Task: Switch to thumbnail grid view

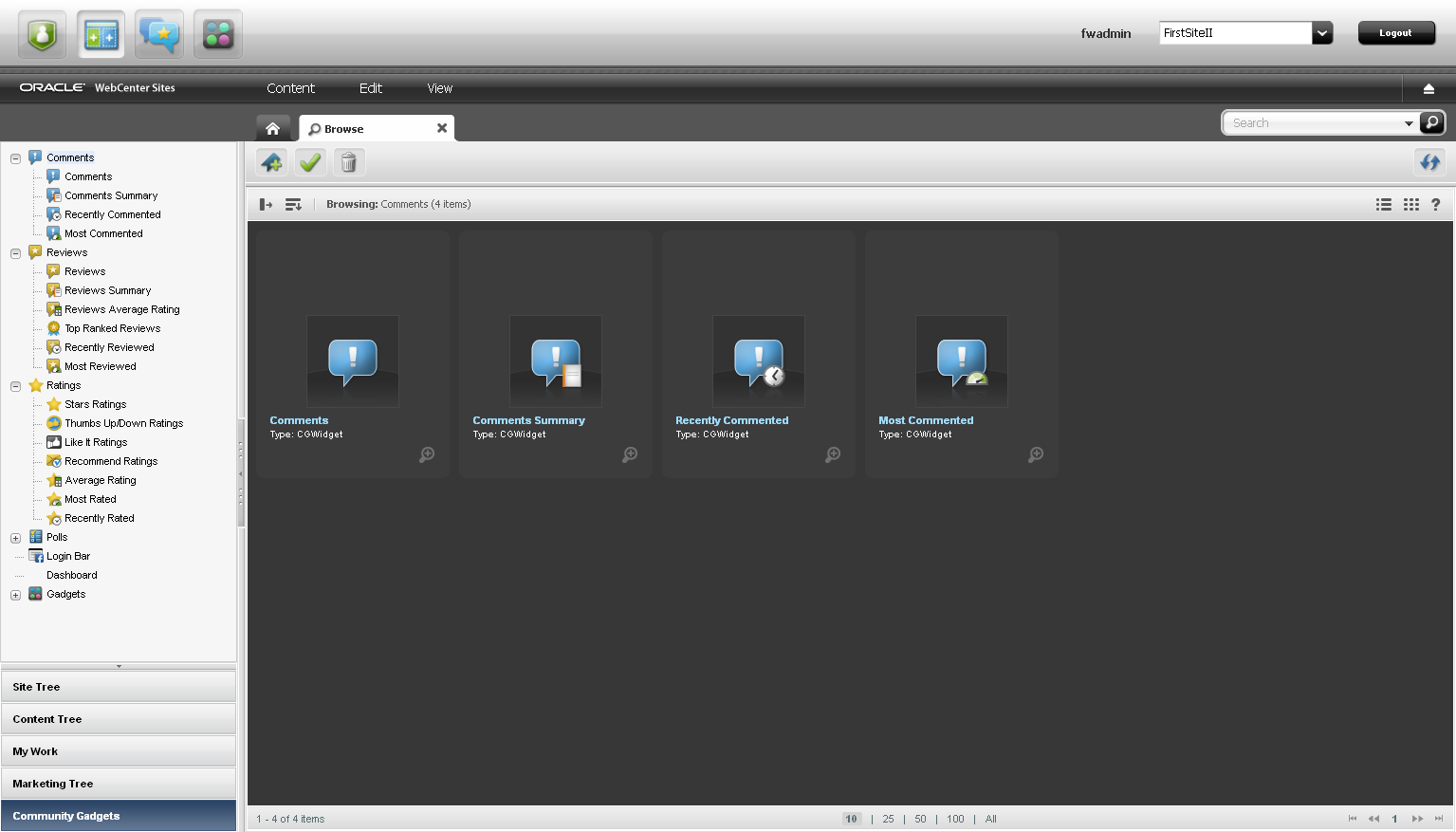Action: [1411, 204]
